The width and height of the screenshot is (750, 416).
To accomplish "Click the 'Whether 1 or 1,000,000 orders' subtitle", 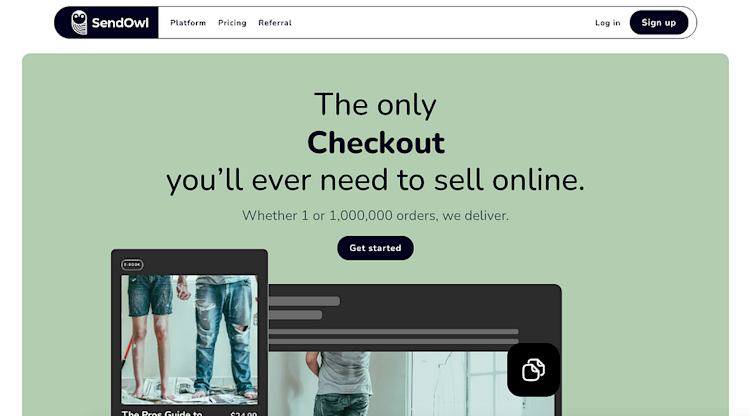I will click(x=375, y=216).
